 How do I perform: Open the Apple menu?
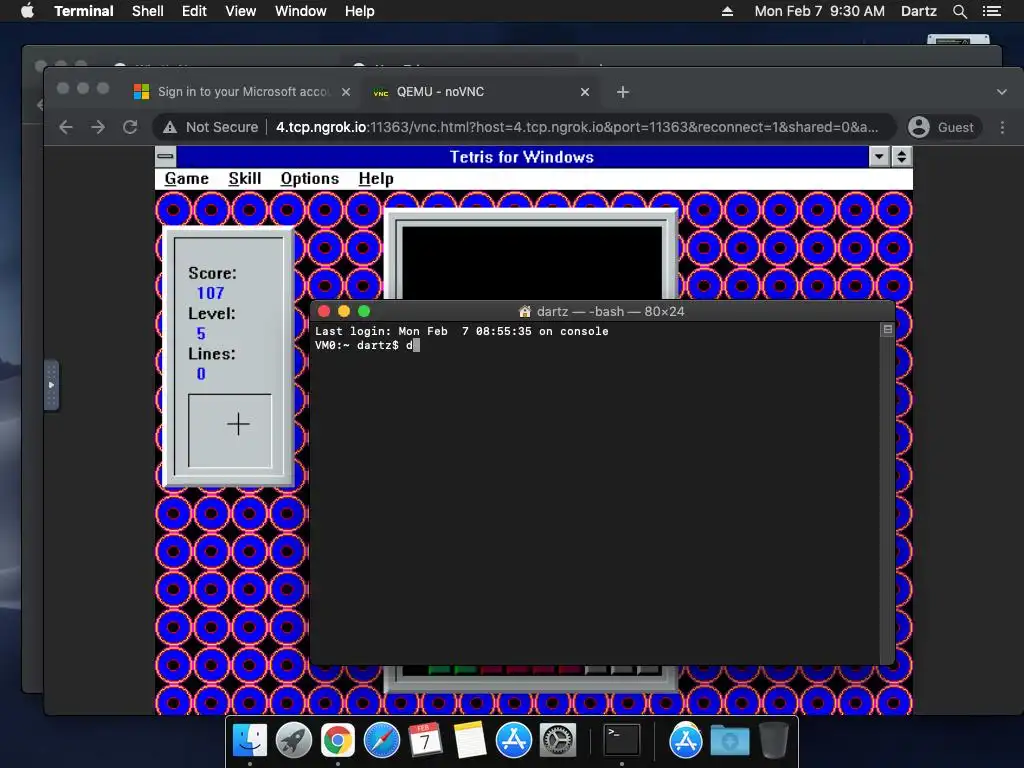click(x=27, y=11)
